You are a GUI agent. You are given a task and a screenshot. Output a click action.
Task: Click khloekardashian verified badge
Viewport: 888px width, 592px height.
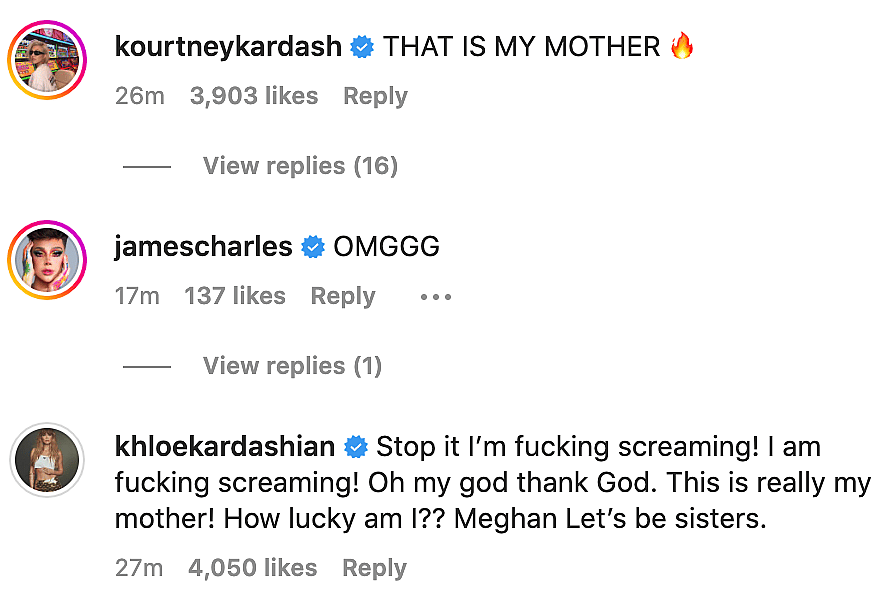(355, 446)
